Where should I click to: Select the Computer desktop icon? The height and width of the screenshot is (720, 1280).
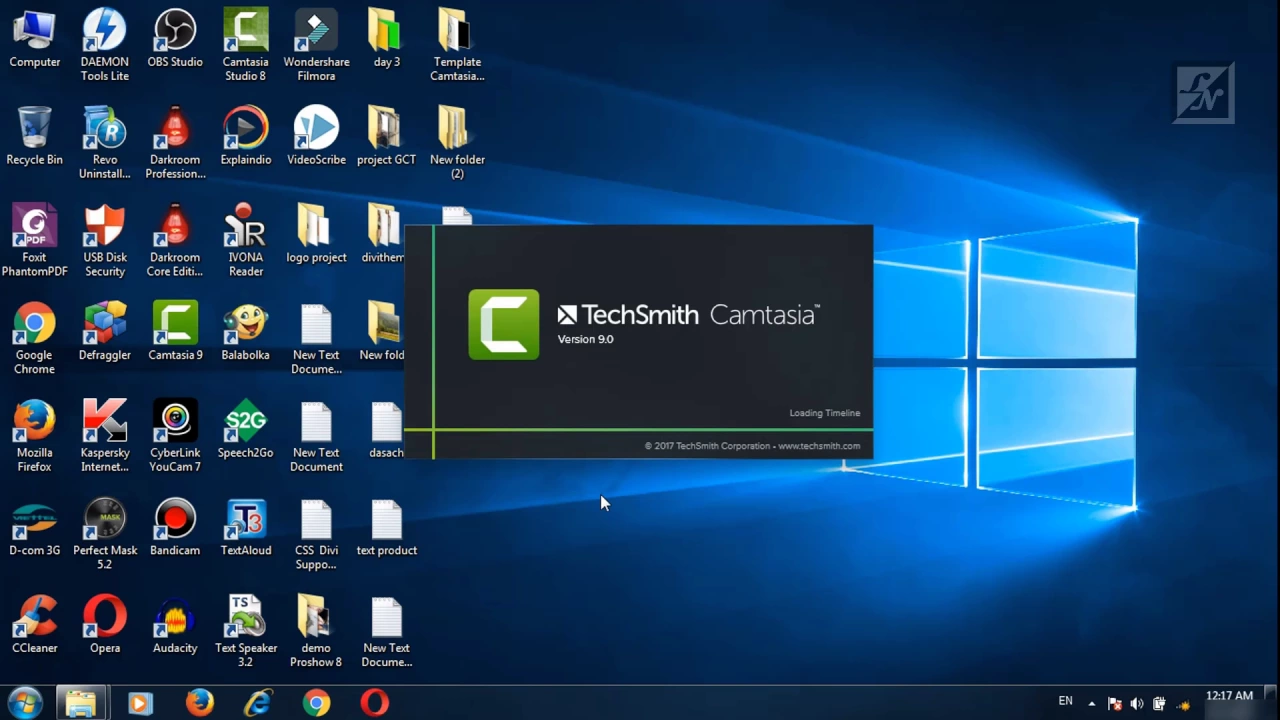[35, 40]
